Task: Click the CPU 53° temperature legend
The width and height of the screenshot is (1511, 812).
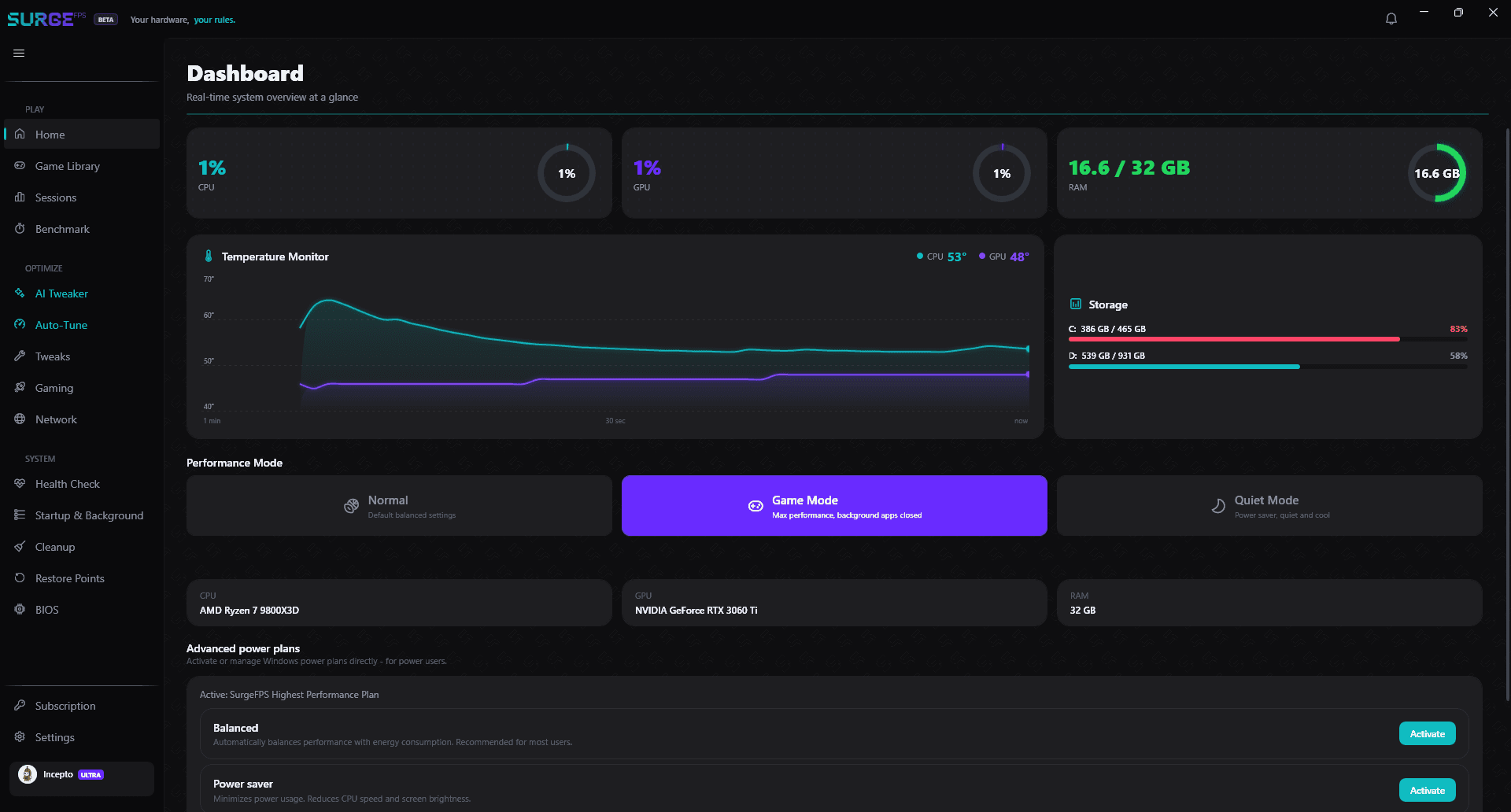Action: click(941, 257)
